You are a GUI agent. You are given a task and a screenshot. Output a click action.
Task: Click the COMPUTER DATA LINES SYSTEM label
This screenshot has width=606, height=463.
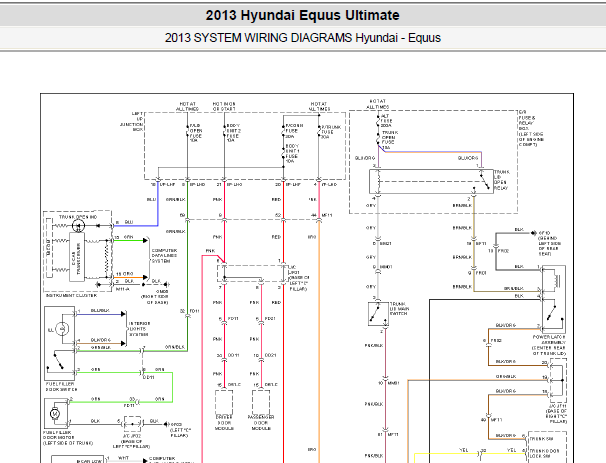coord(165,256)
